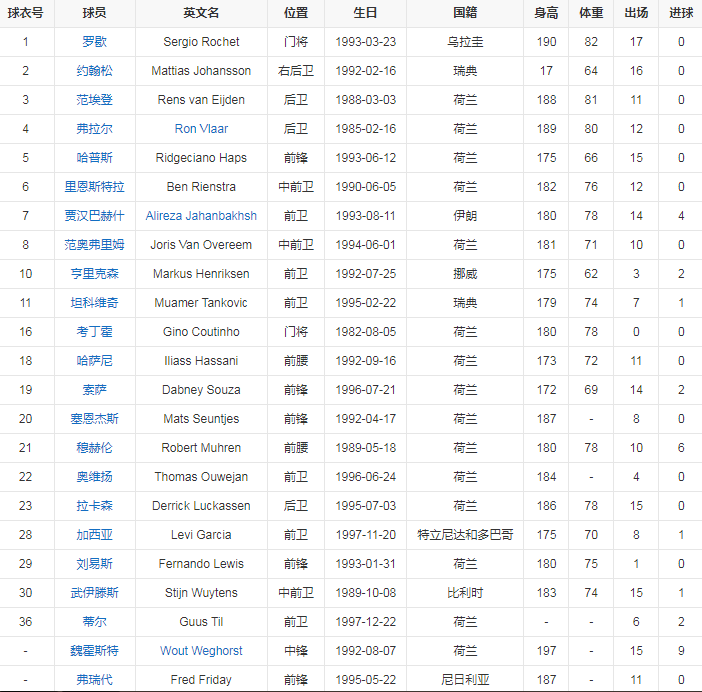This screenshot has height=692, width=702.
Task: Select the Wout Weghorst link
Action: [200, 651]
